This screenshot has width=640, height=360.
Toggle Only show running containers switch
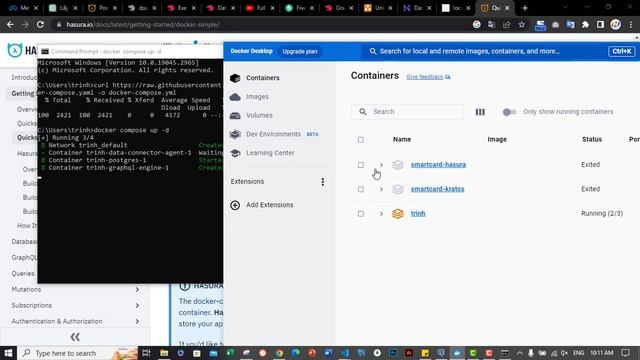pyautogui.click(x=509, y=112)
